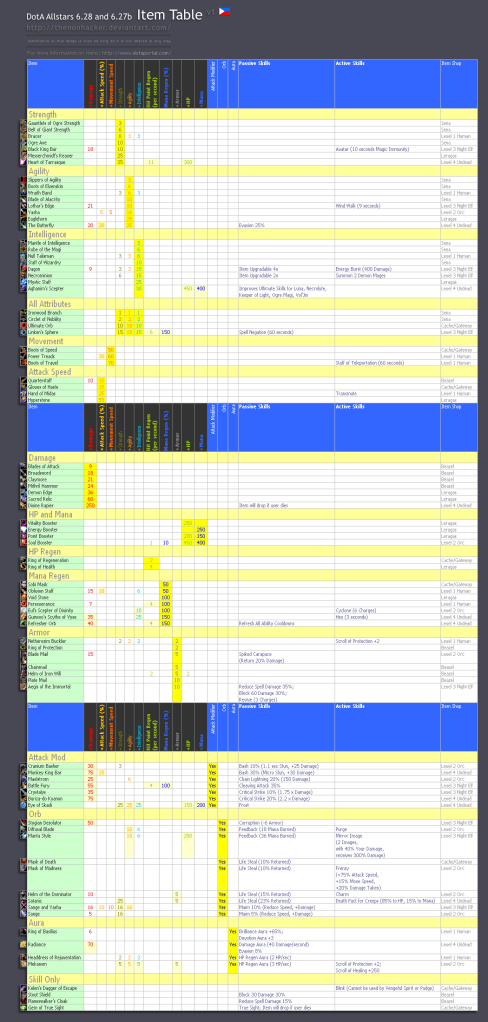Image resolution: width=488 pixels, height=1022 pixels.
Task: Click the Mekansm item icon
Action: point(23,963)
